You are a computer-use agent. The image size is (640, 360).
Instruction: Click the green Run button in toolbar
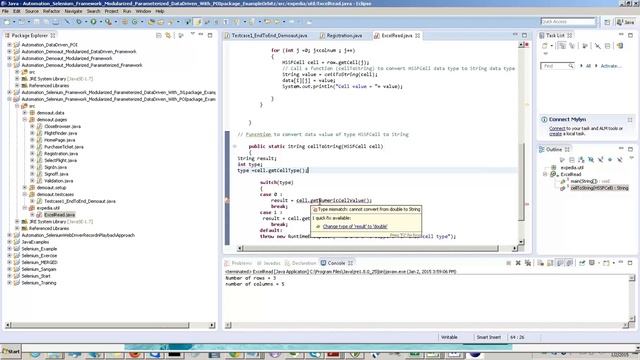pyautogui.click(x=93, y=22)
